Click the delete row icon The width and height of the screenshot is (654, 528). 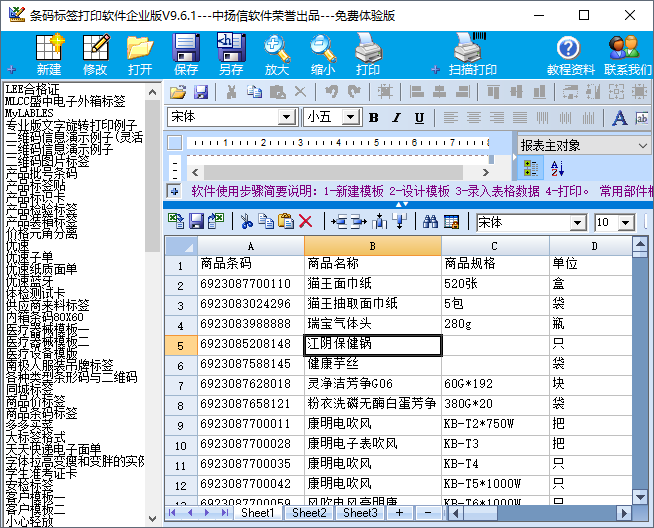[x=359, y=221]
